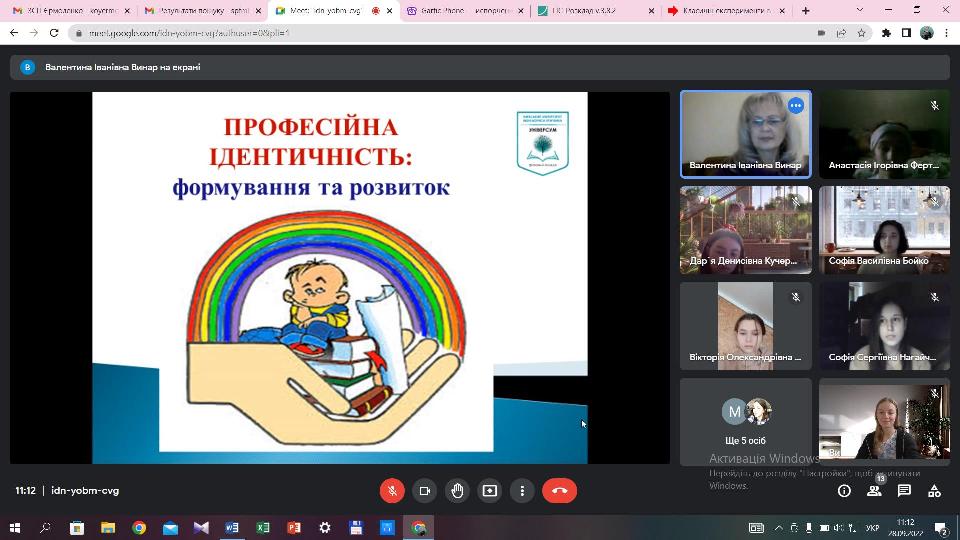This screenshot has height=540, width=960.
Task: Bookmark this page with the star
Action: pyautogui.click(x=861, y=33)
